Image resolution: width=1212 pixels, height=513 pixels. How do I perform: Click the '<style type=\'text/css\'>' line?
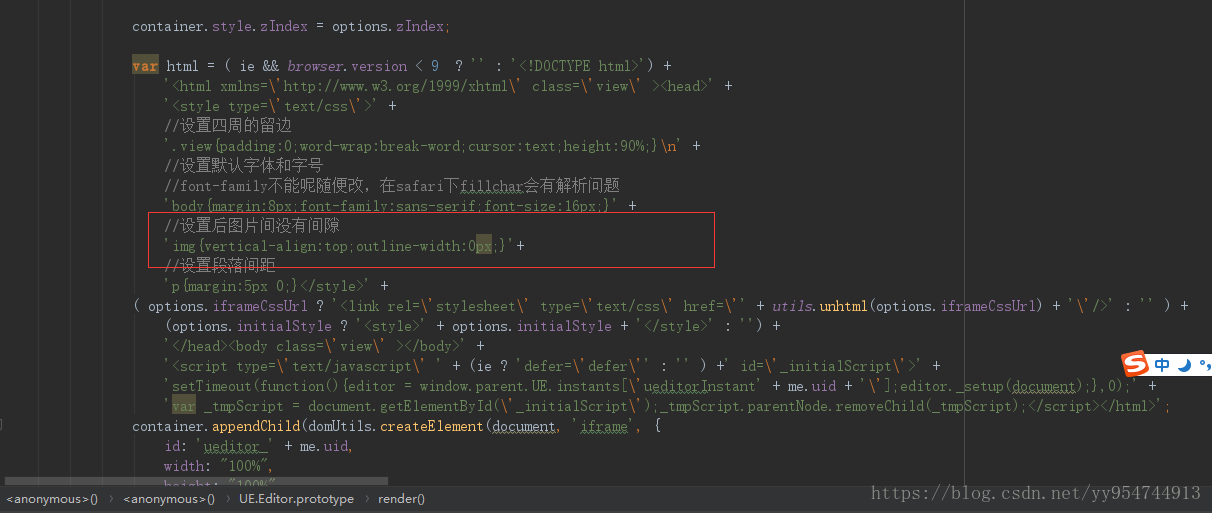coord(280,106)
